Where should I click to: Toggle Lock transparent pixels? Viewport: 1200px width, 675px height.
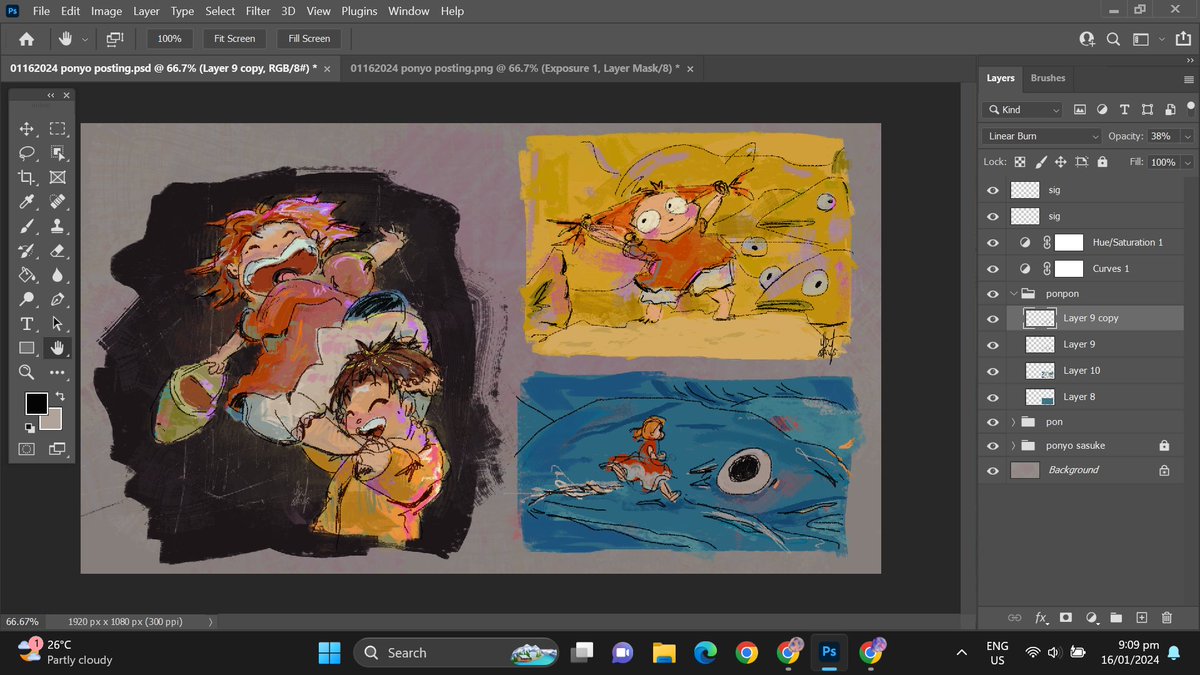1020,161
